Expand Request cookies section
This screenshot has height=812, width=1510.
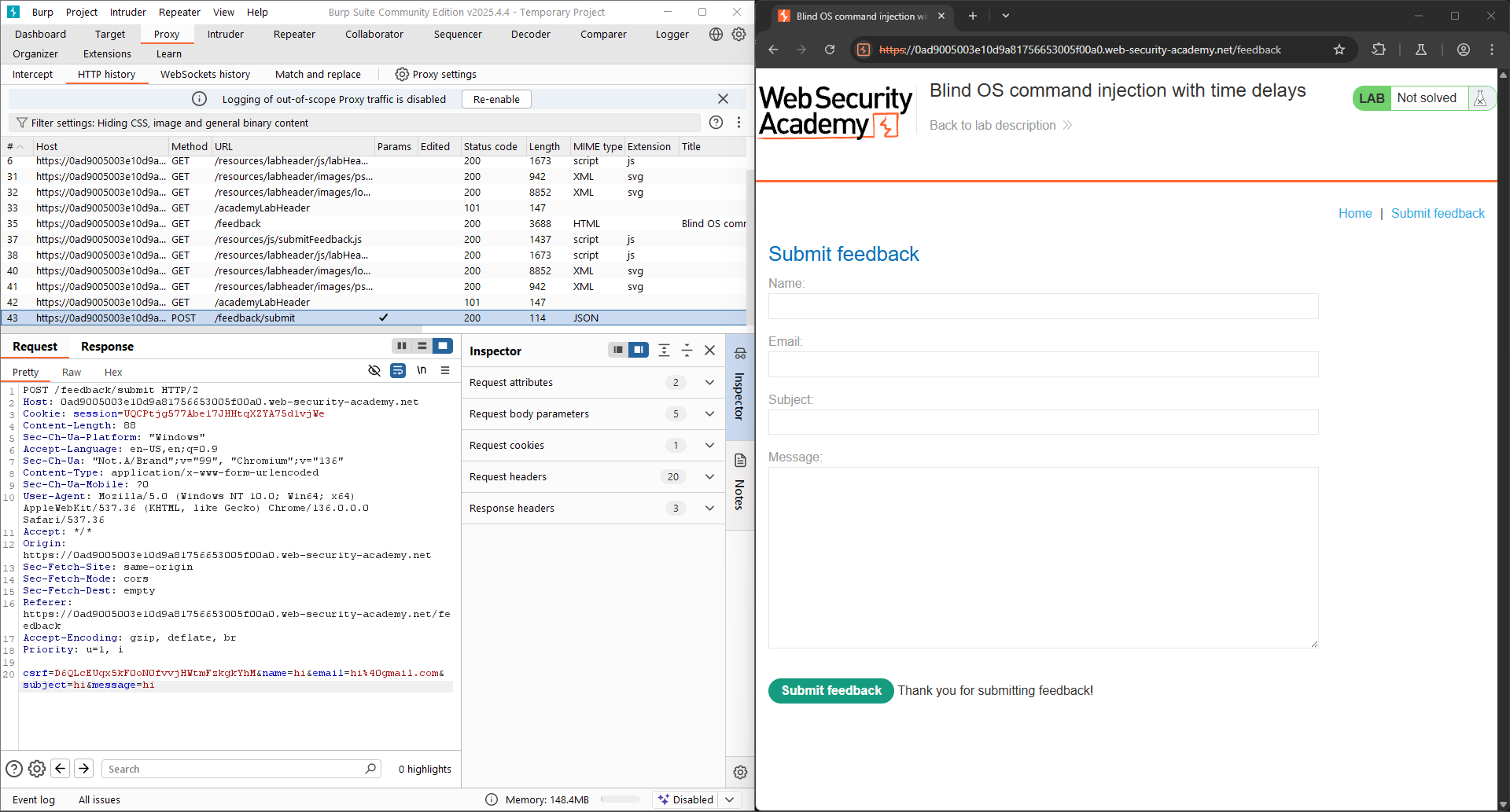[709, 446]
